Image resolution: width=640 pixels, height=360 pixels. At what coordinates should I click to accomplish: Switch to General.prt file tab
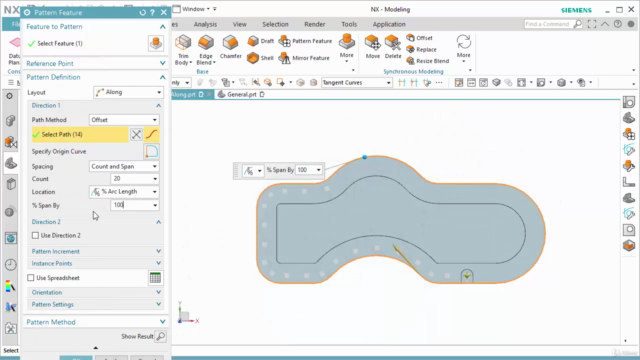241,94
